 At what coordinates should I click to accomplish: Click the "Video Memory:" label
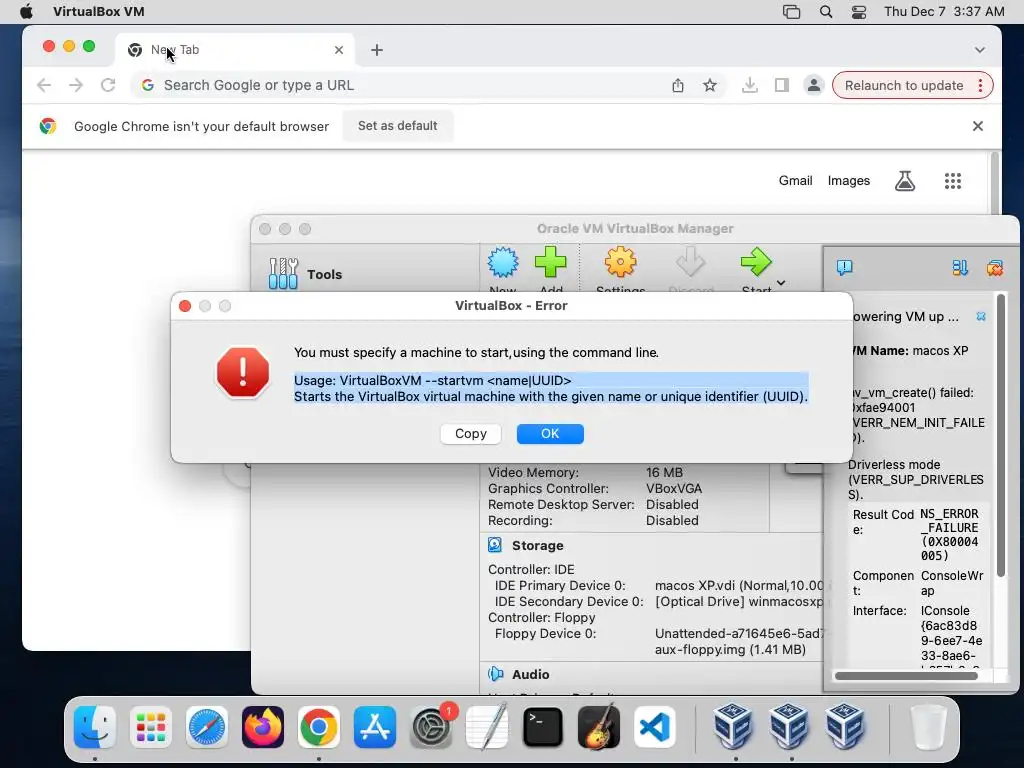pos(533,472)
